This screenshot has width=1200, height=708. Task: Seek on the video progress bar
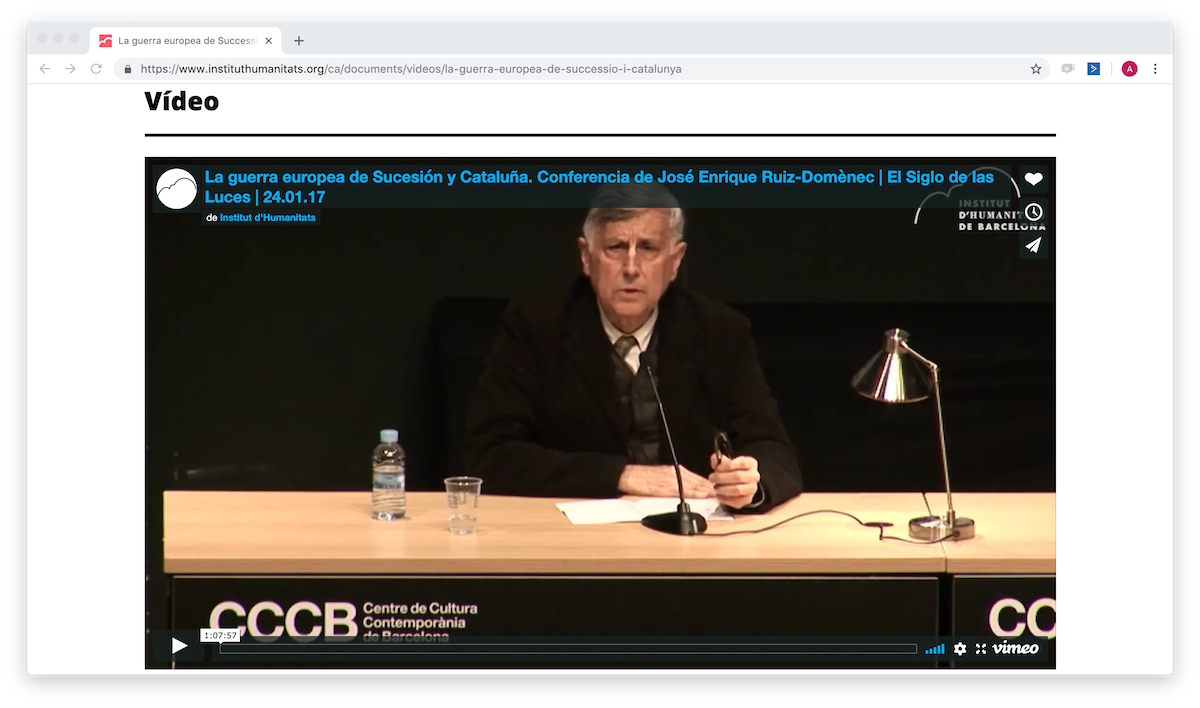click(567, 649)
